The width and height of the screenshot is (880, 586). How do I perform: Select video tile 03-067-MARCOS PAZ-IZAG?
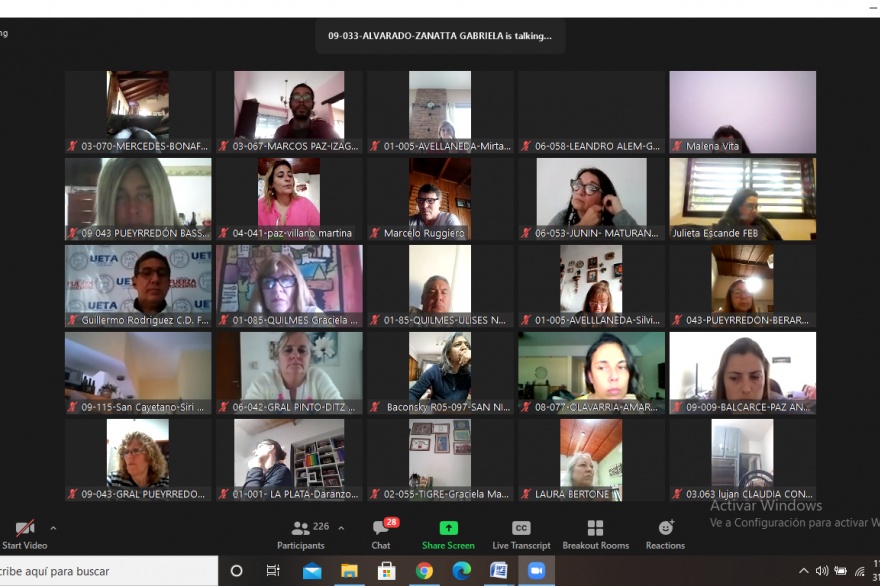tap(289, 111)
